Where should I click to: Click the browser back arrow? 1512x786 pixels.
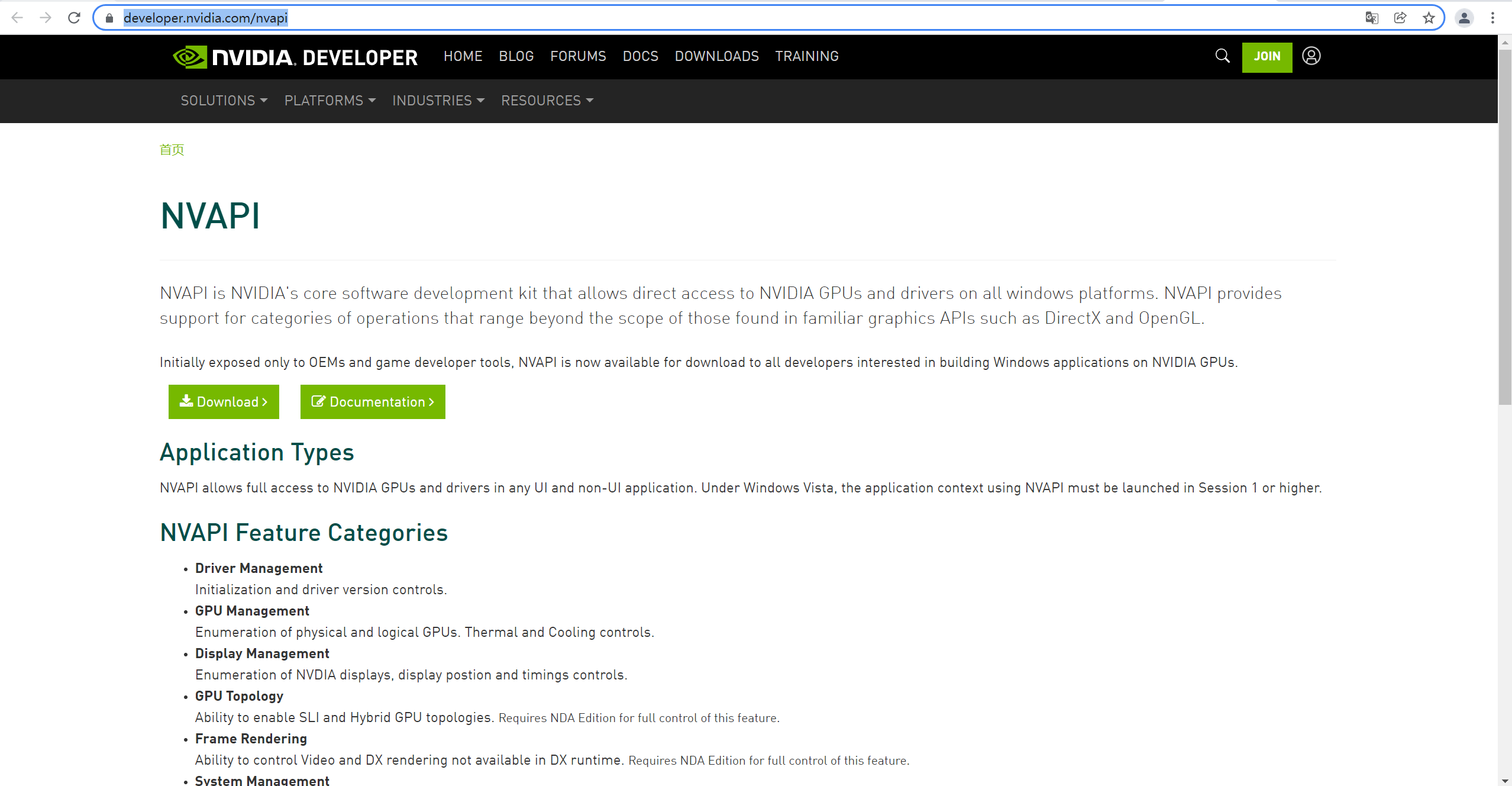[17, 17]
